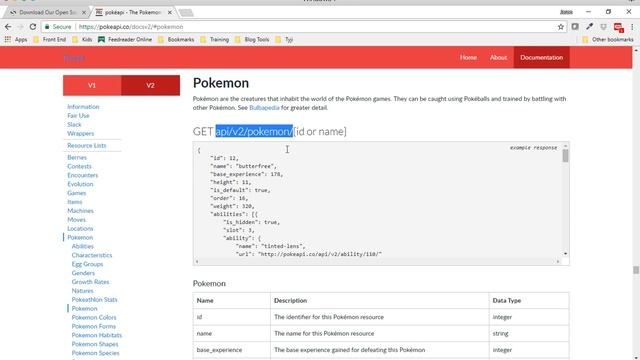The width and height of the screenshot is (640, 360).
Task: Select Pokeathlon Stats in sidebar
Action: pyautogui.click(x=94, y=300)
